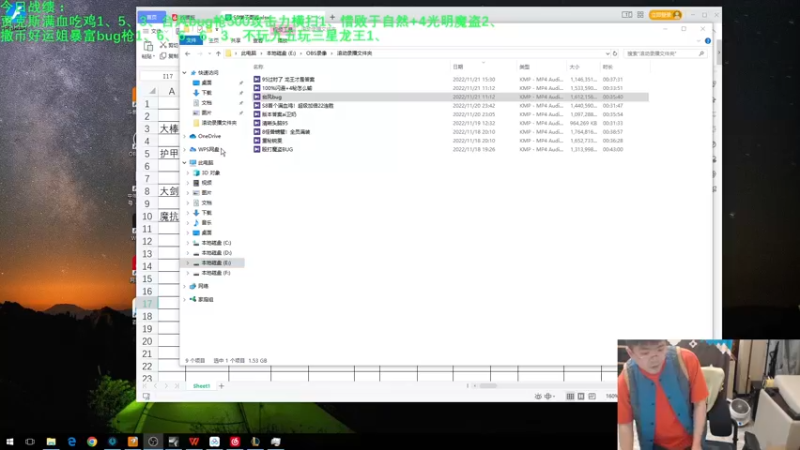Collapse the 快速访问 tree node
This screenshot has height=450, width=800.
coord(185,73)
